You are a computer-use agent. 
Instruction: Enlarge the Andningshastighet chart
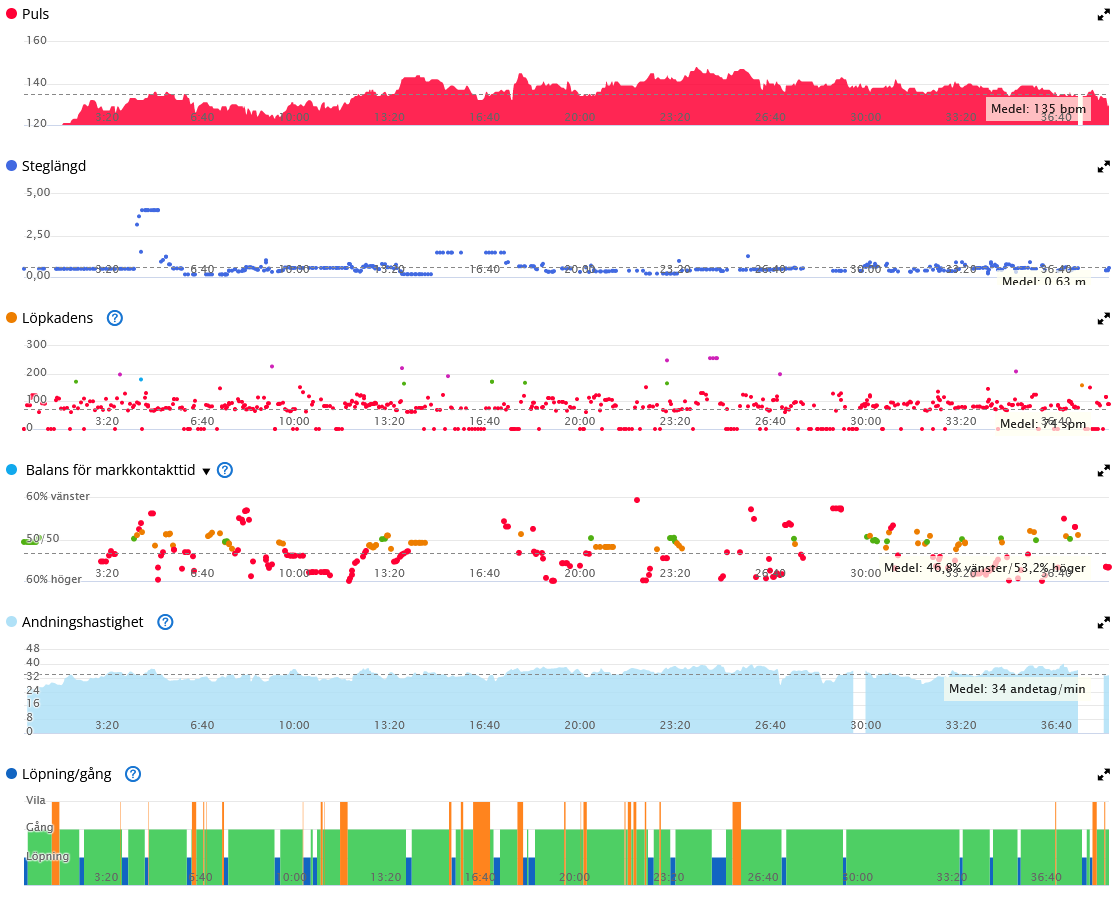1103,622
